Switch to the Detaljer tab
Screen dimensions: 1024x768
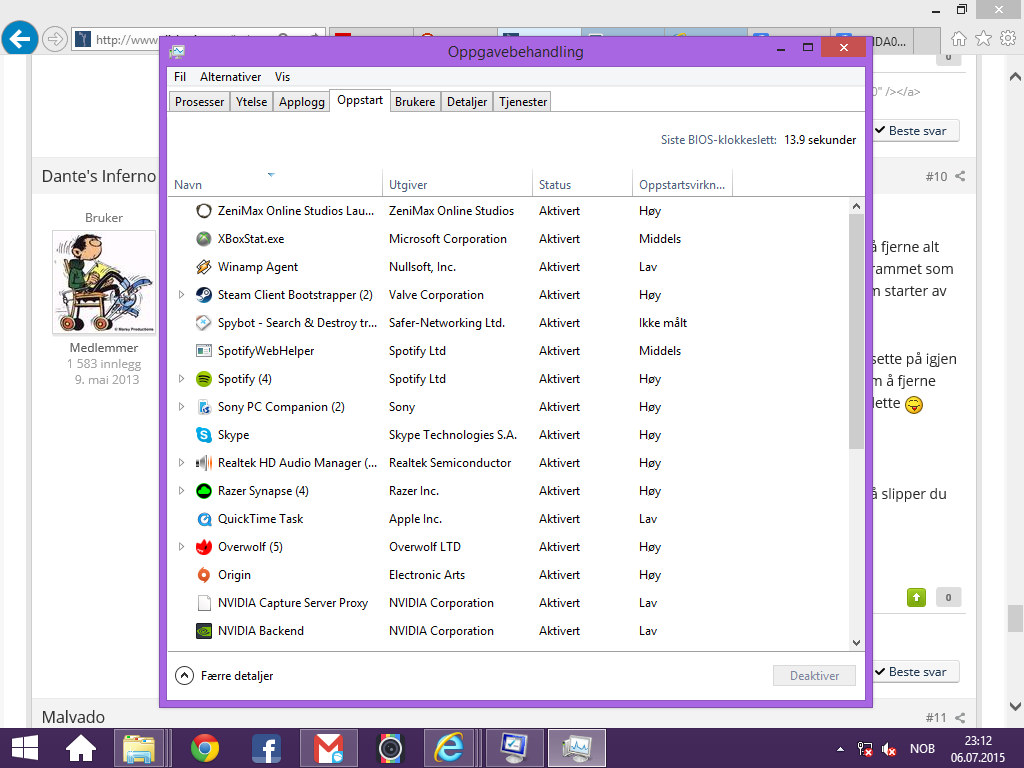(467, 102)
